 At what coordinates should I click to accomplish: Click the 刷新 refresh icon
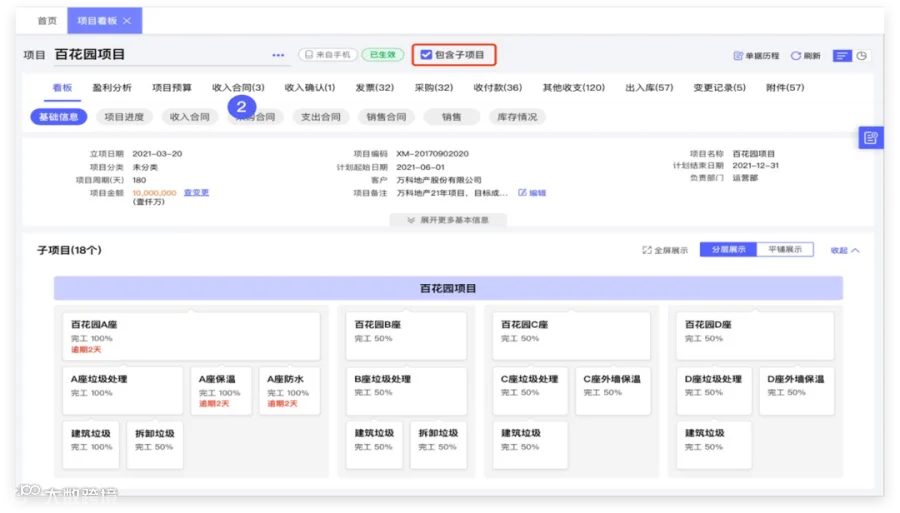(x=796, y=56)
